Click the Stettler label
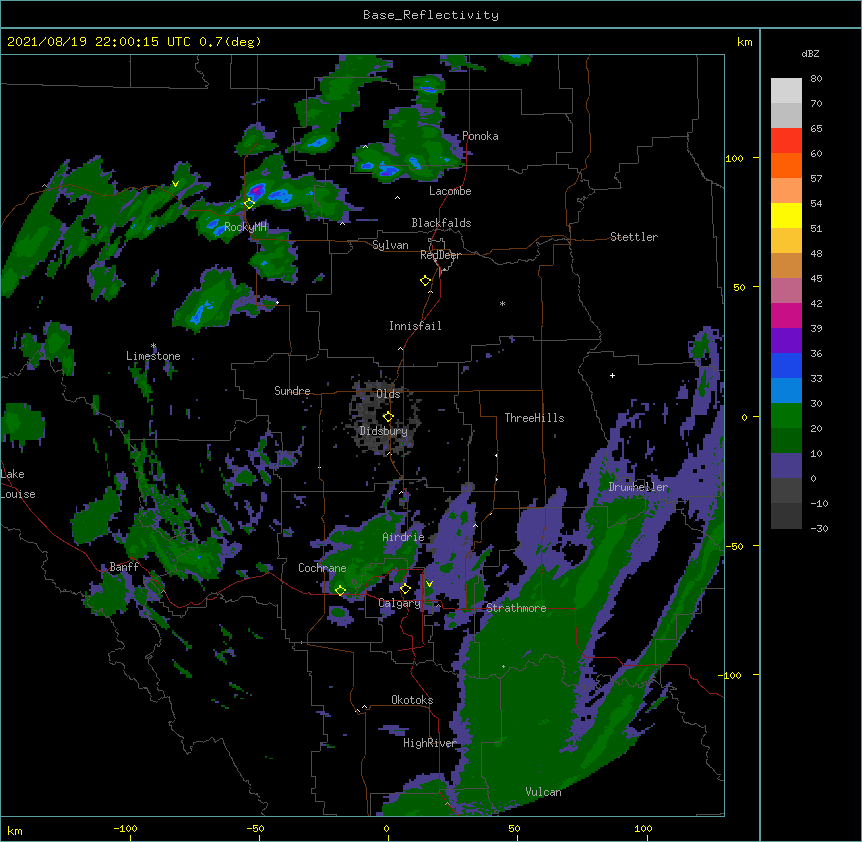This screenshot has width=862, height=842. point(634,237)
